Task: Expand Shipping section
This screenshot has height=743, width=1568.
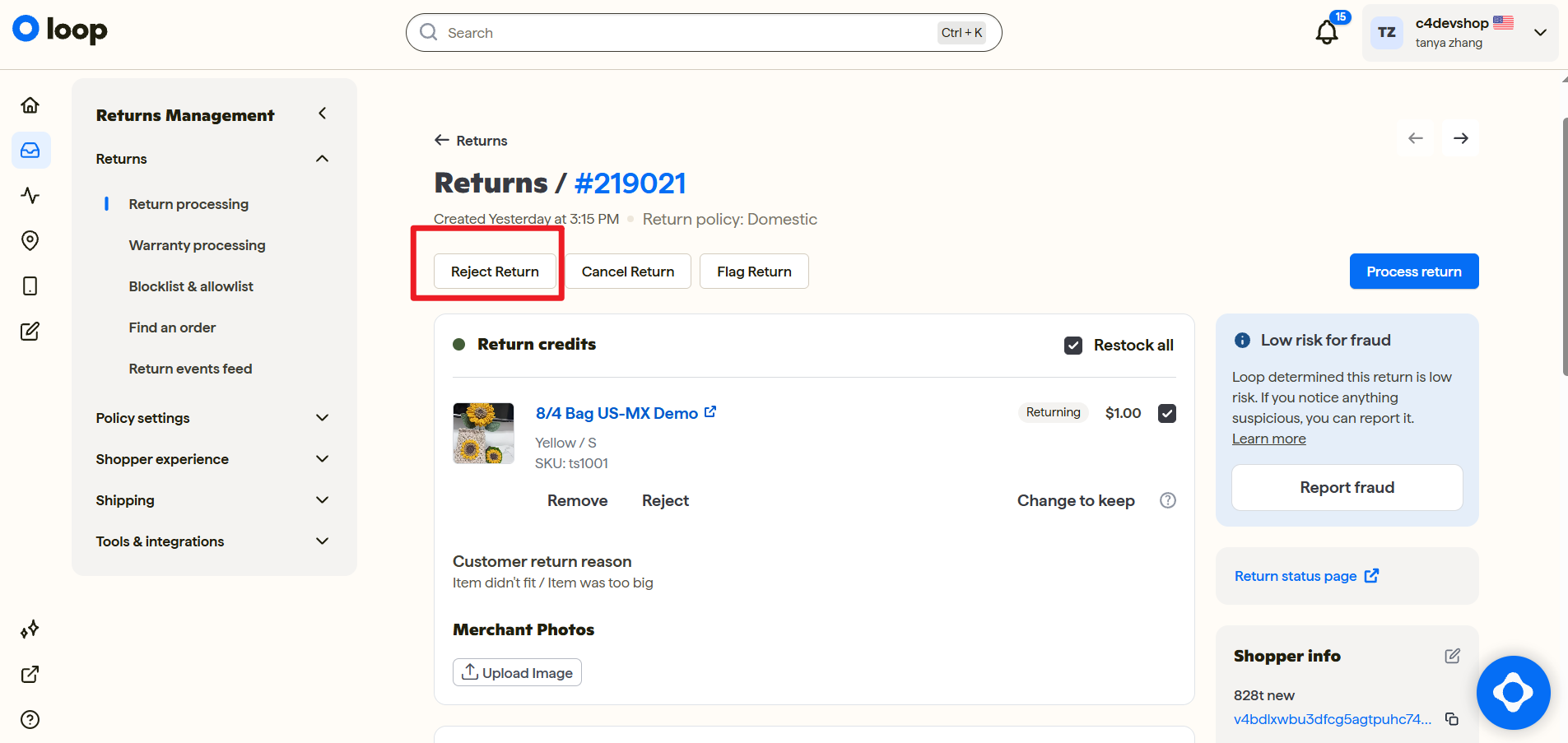Action: (323, 500)
